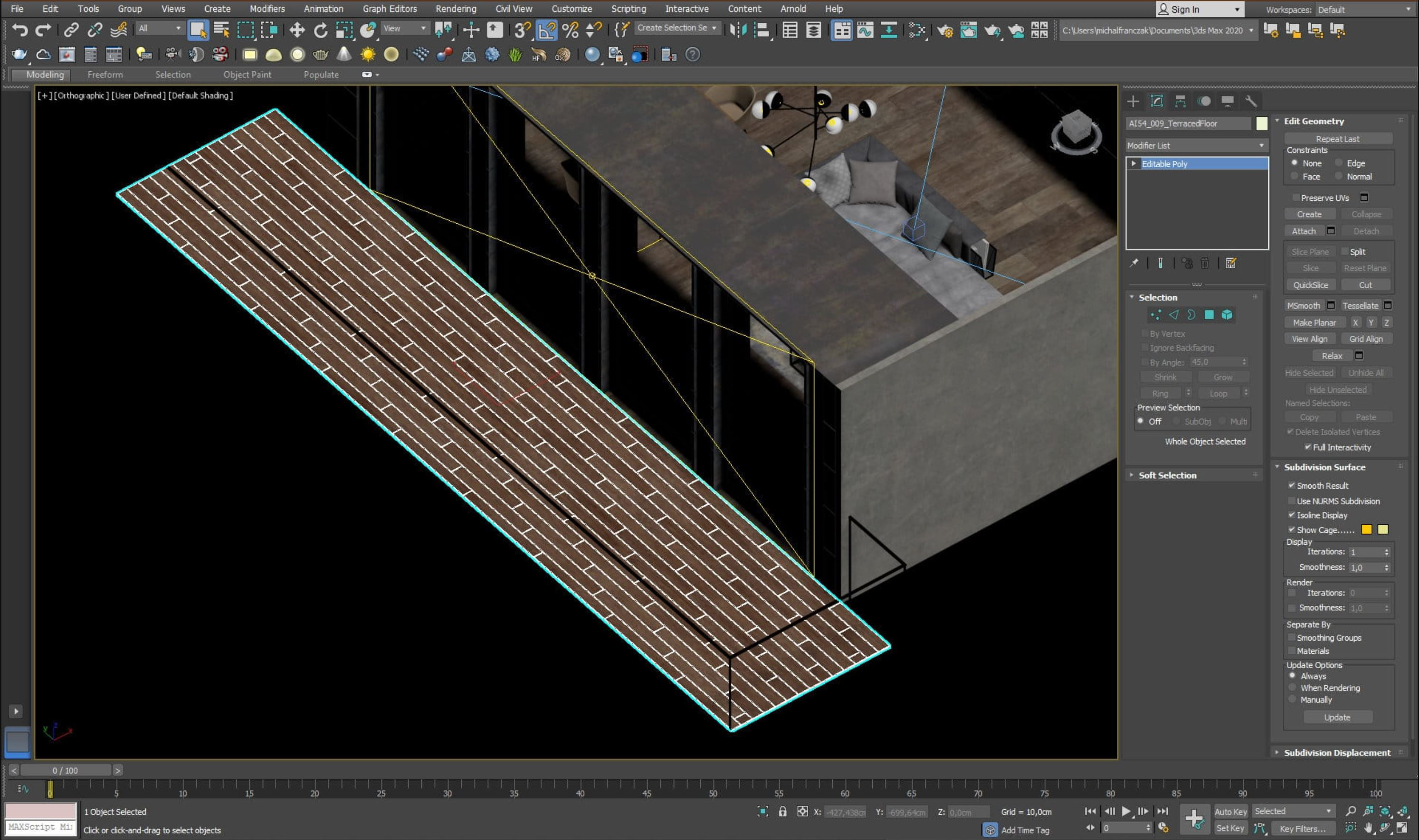The image size is (1419, 840).
Task: Toggle the Angle Snap icon
Action: (x=546, y=30)
